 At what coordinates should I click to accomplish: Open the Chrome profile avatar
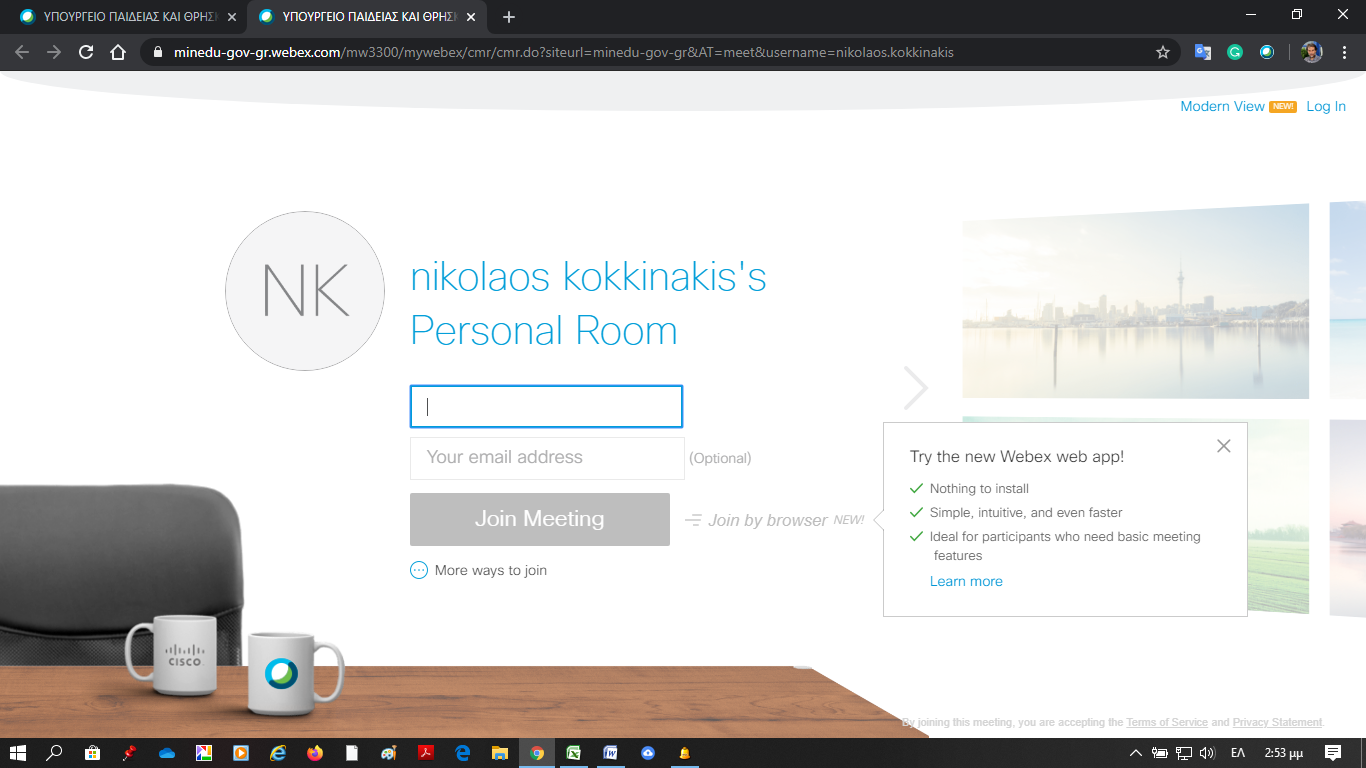click(x=1312, y=52)
